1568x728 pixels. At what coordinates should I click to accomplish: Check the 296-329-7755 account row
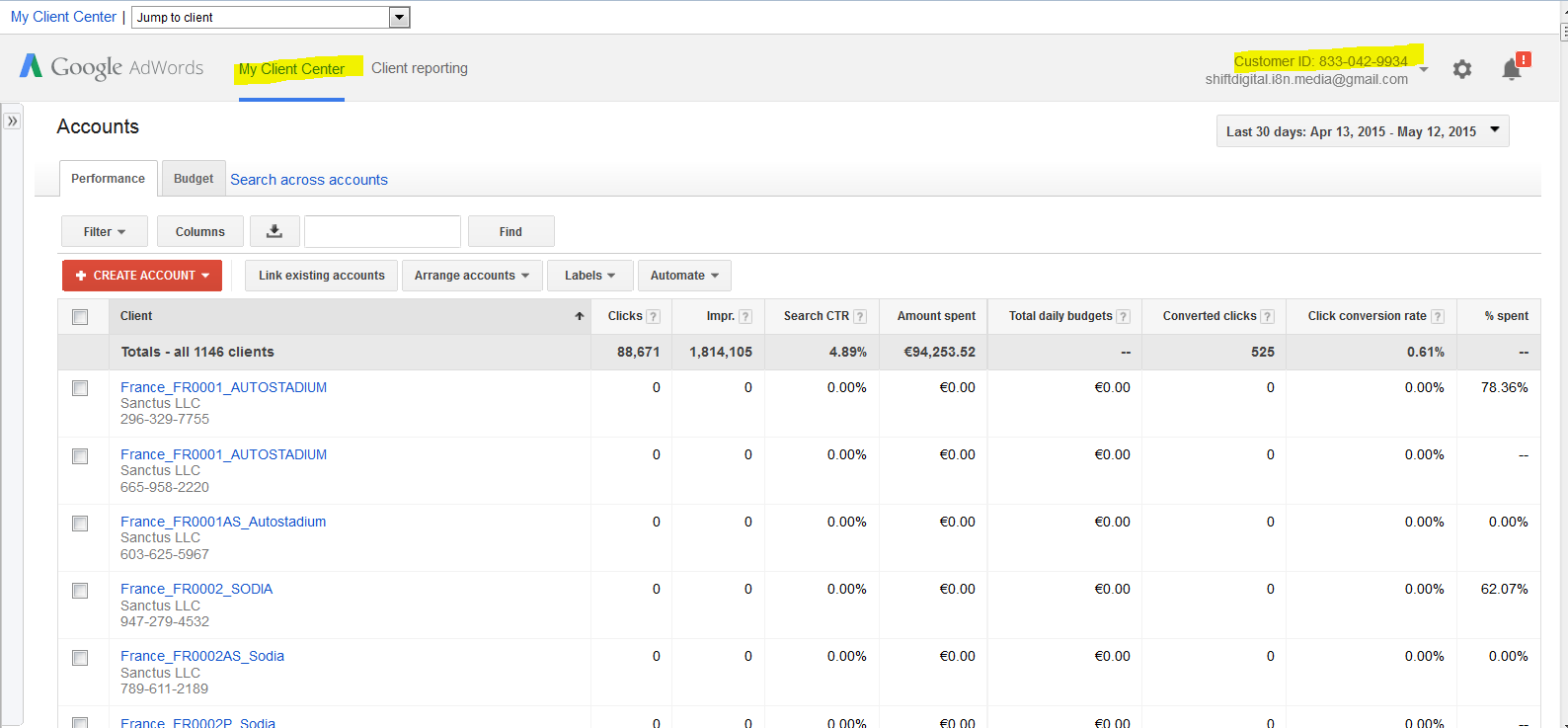(80, 388)
